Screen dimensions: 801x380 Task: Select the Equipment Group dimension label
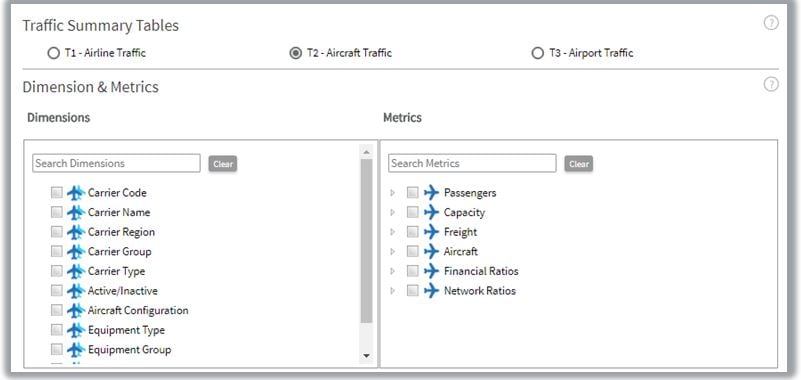(x=129, y=350)
